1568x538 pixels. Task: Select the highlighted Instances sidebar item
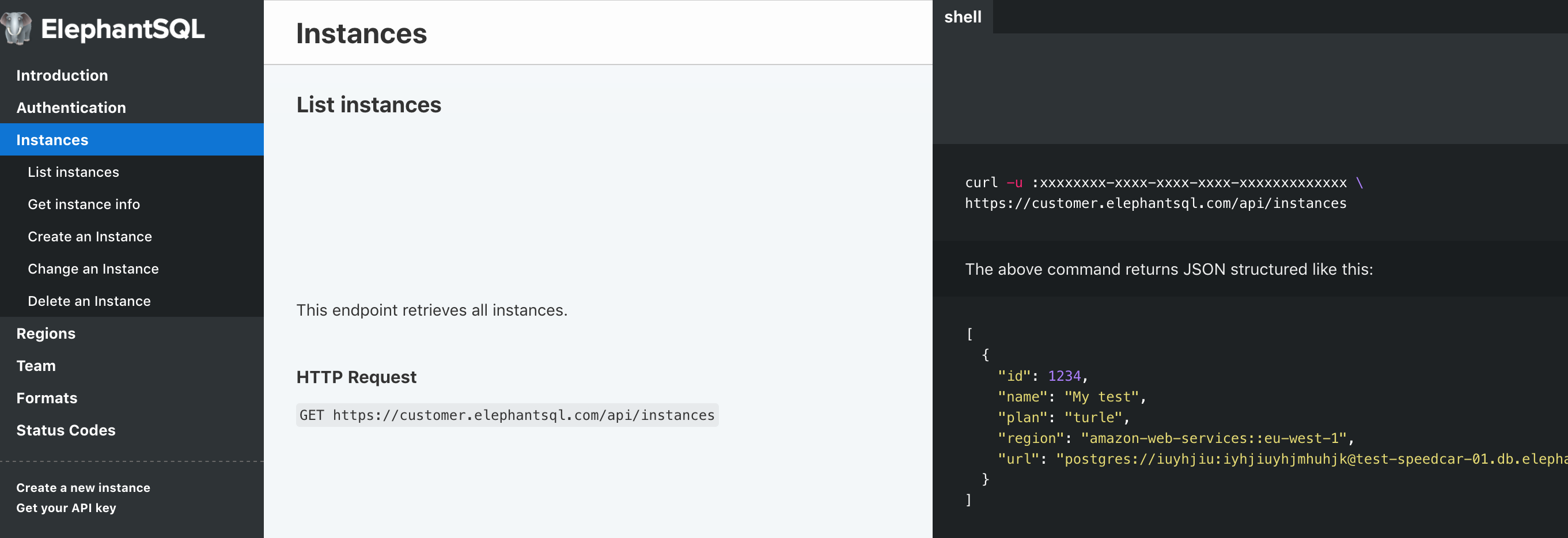pyautogui.click(x=52, y=140)
